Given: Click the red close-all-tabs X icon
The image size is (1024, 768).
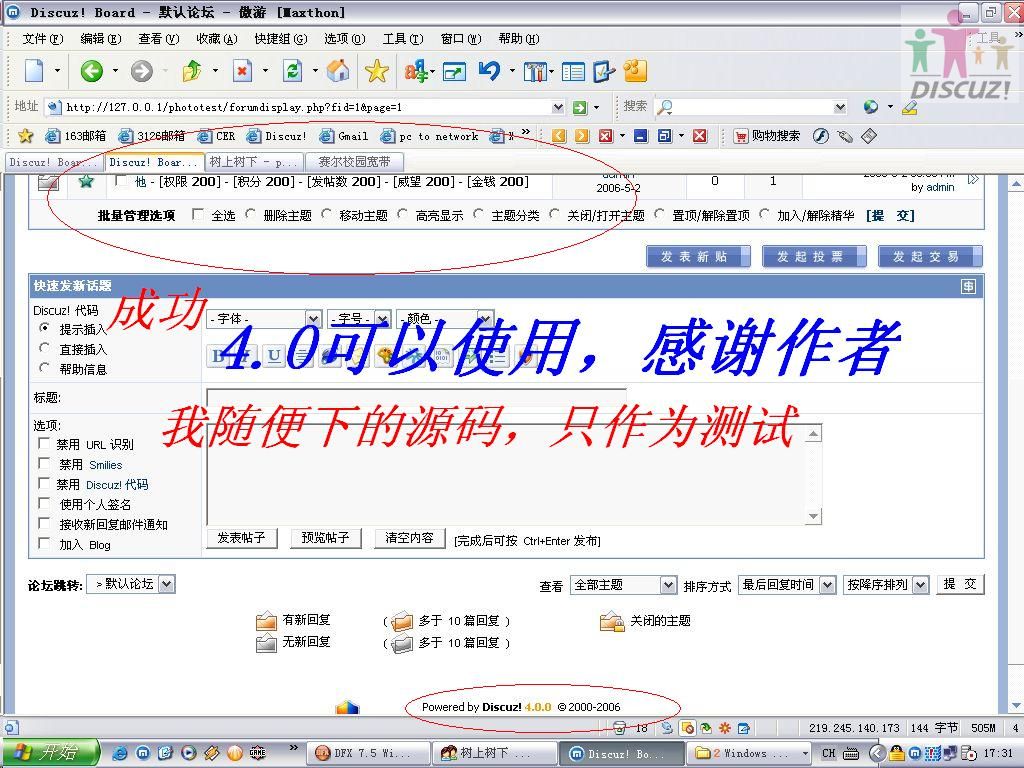Looking at the screenshot, I should coord(700,136).
